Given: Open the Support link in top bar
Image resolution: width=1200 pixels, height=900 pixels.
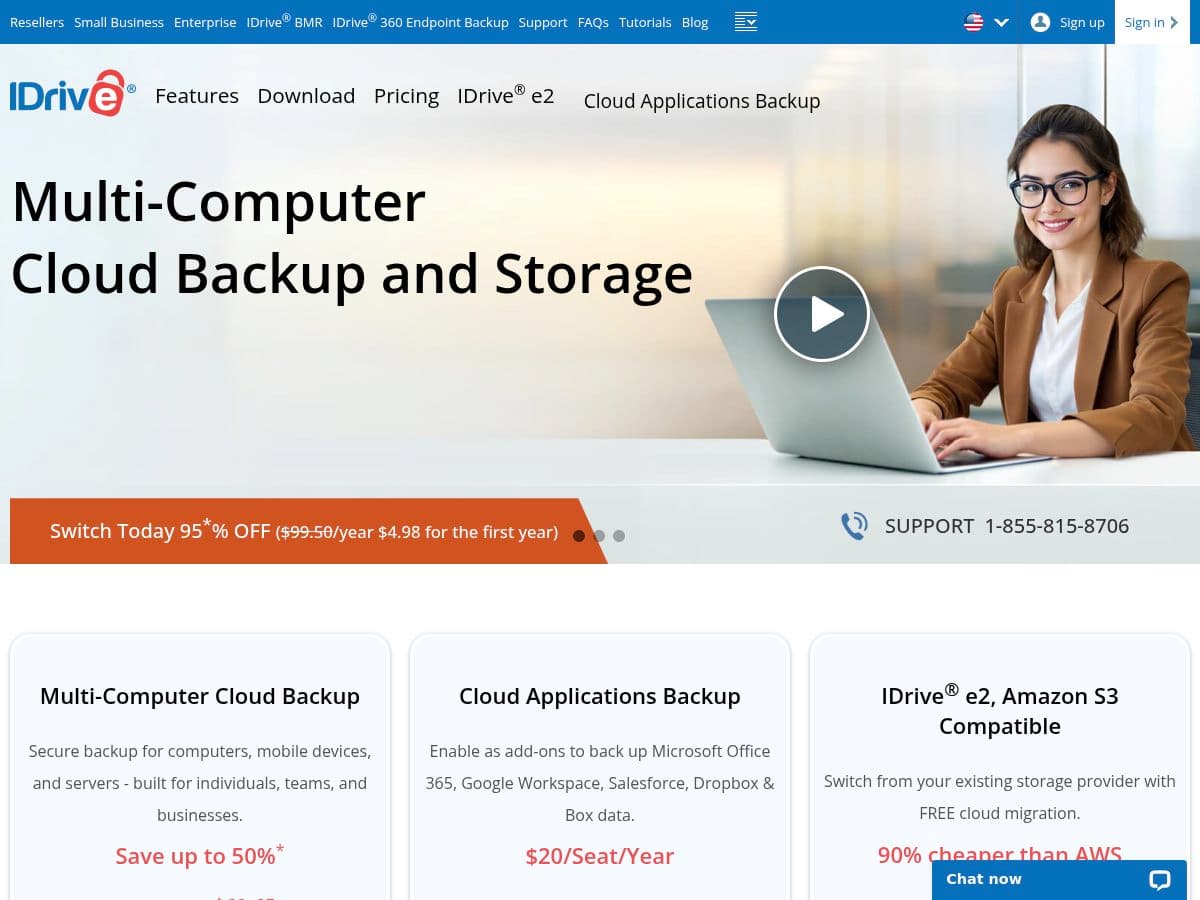Looking at the screenshot, I should (x=543, y=22).
